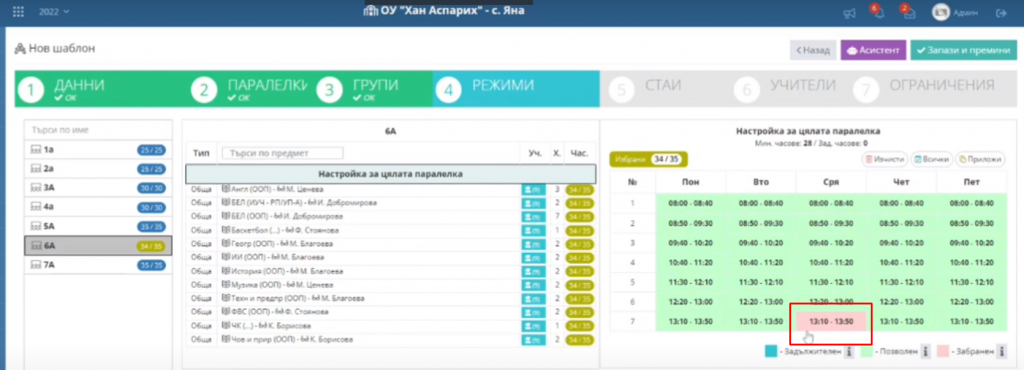1024x370 pixels.
Task: Open the bell notifications icon
Action: (x=879, y=13)
